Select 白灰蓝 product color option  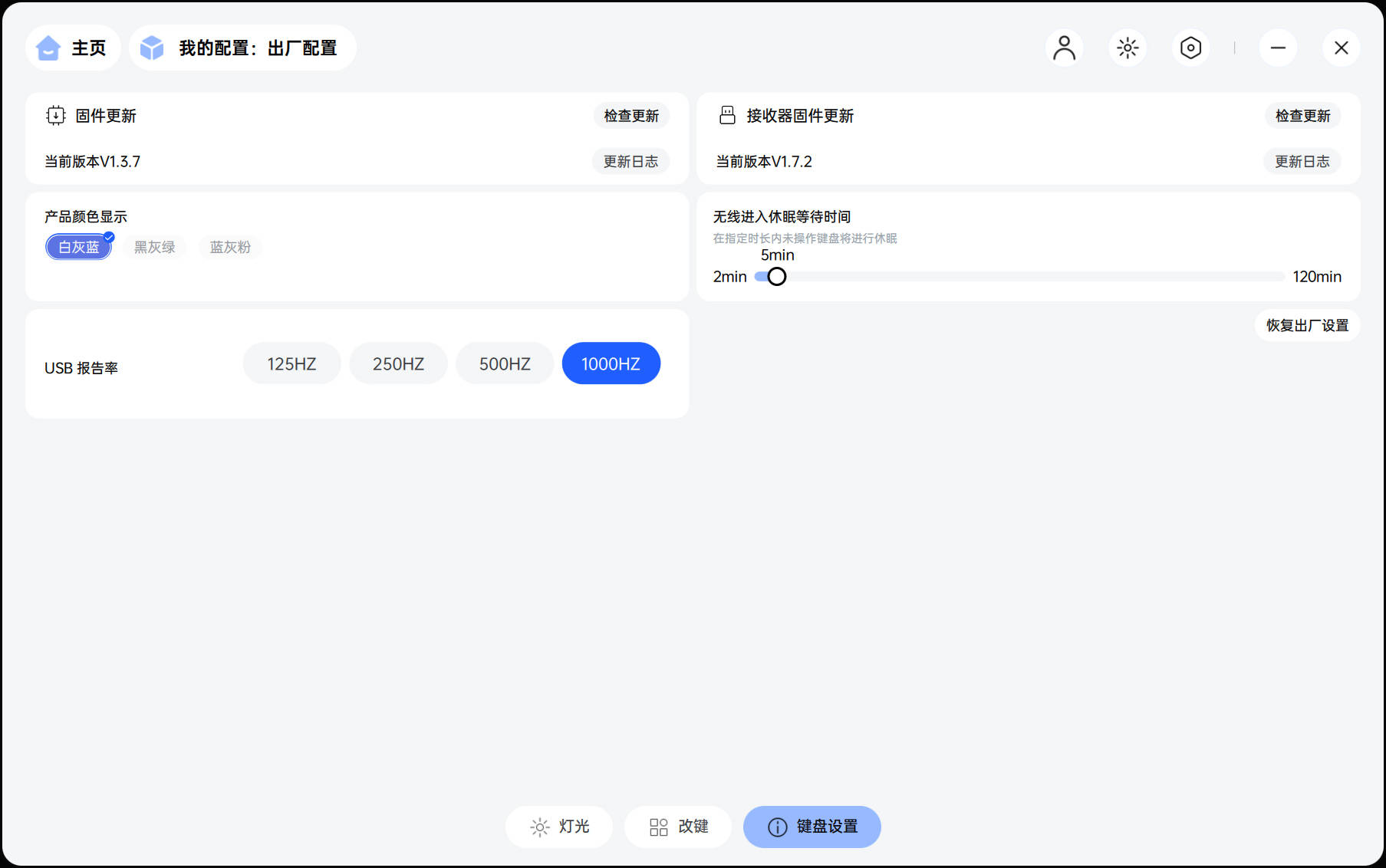coord(79,247)
